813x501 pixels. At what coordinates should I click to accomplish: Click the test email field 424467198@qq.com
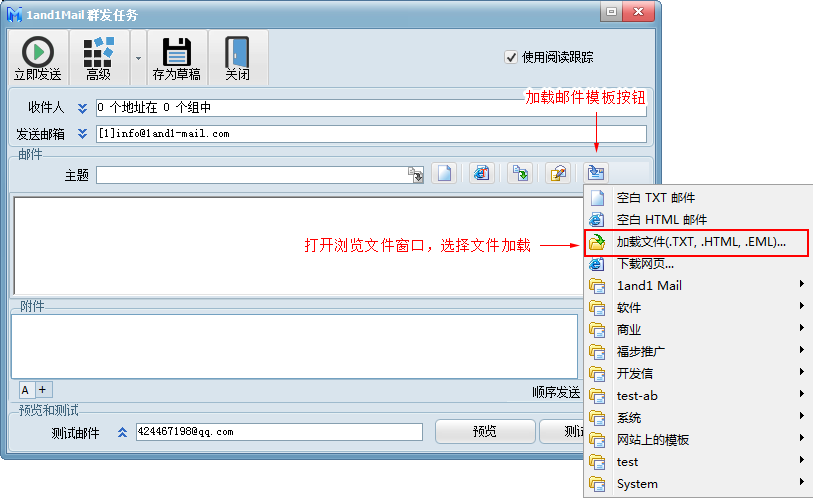pyautogui.click(x=279, y=432)
